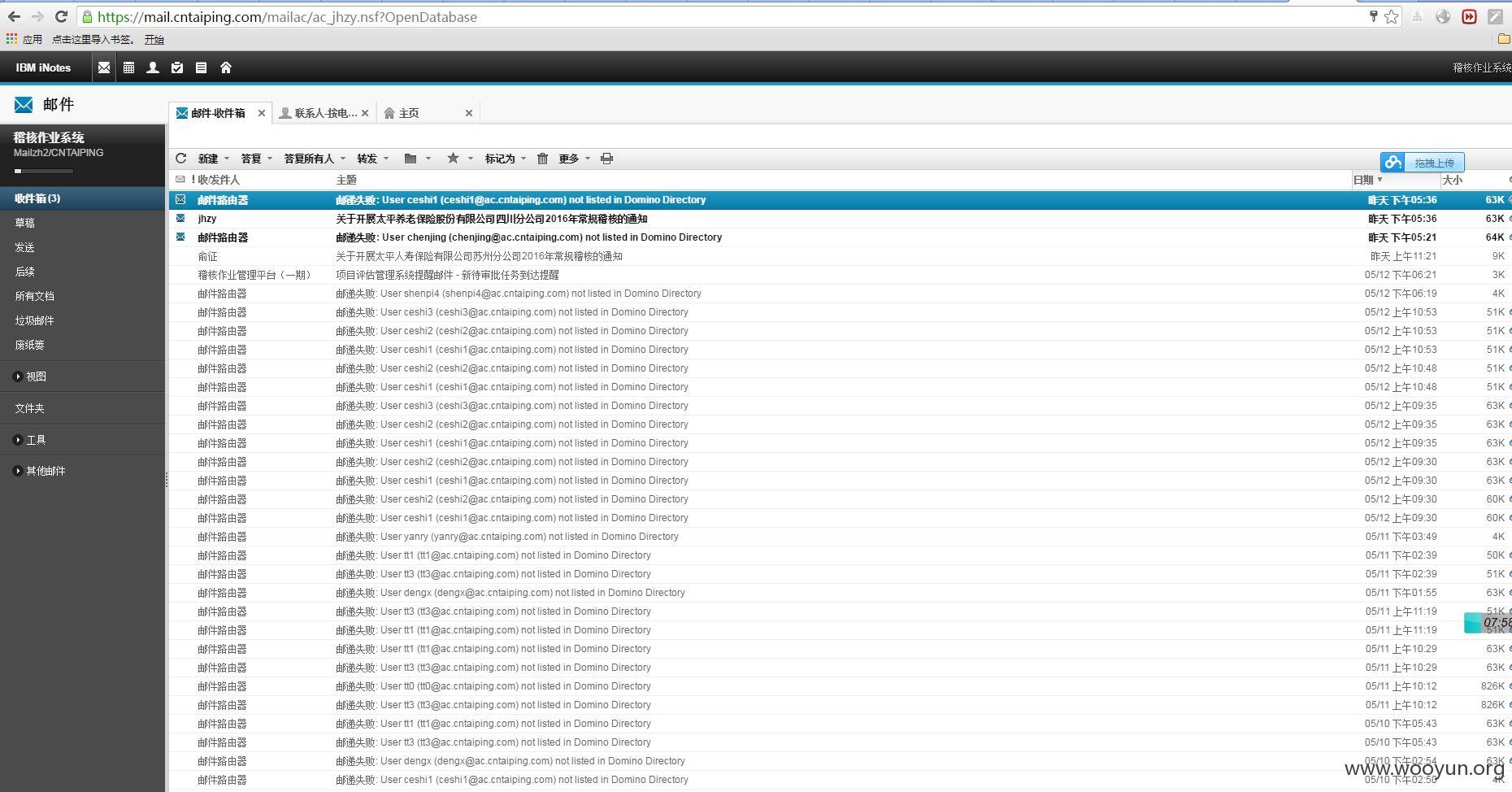This screenshot has width=1512, height=792.
Task: Click the refresh icon in mail toolbar
Action: (181, 159)
